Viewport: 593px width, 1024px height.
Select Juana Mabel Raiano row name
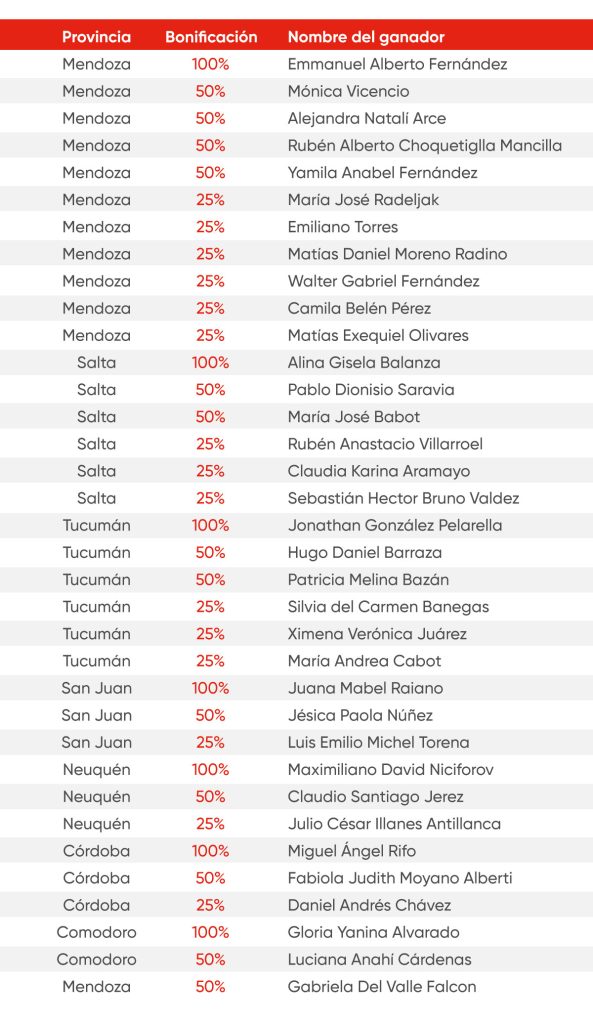point(365,688)
